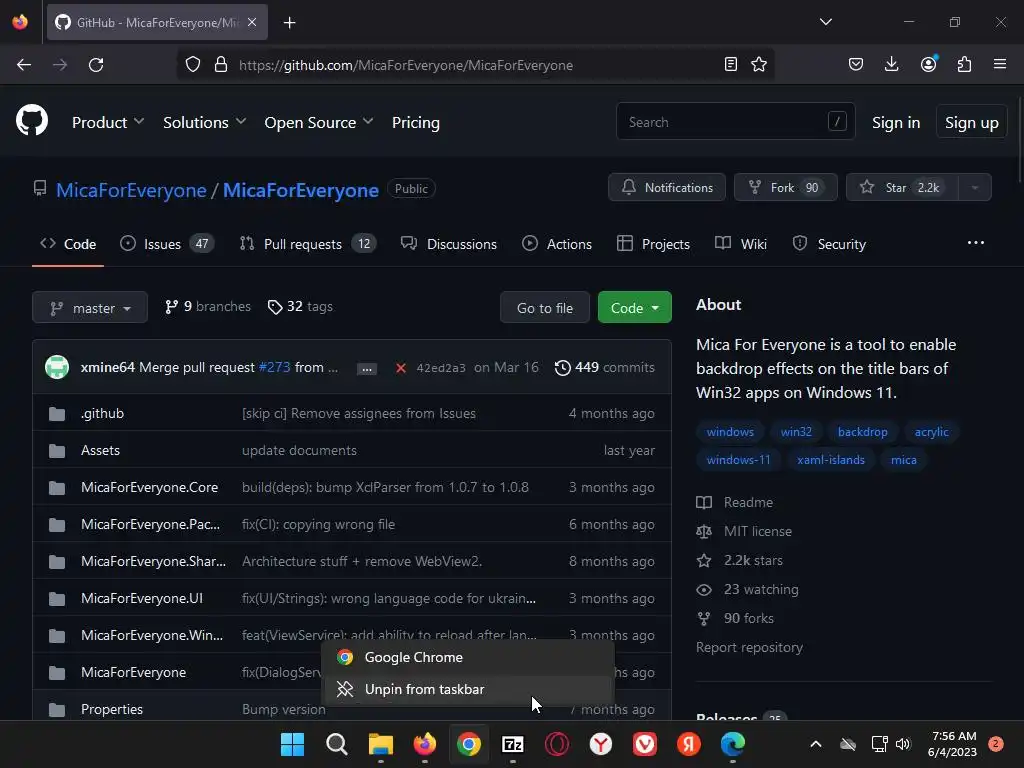Screen dimensions: 1024x768
Task: Open the MicaForEveryone.Core folder
Action: 150,487
